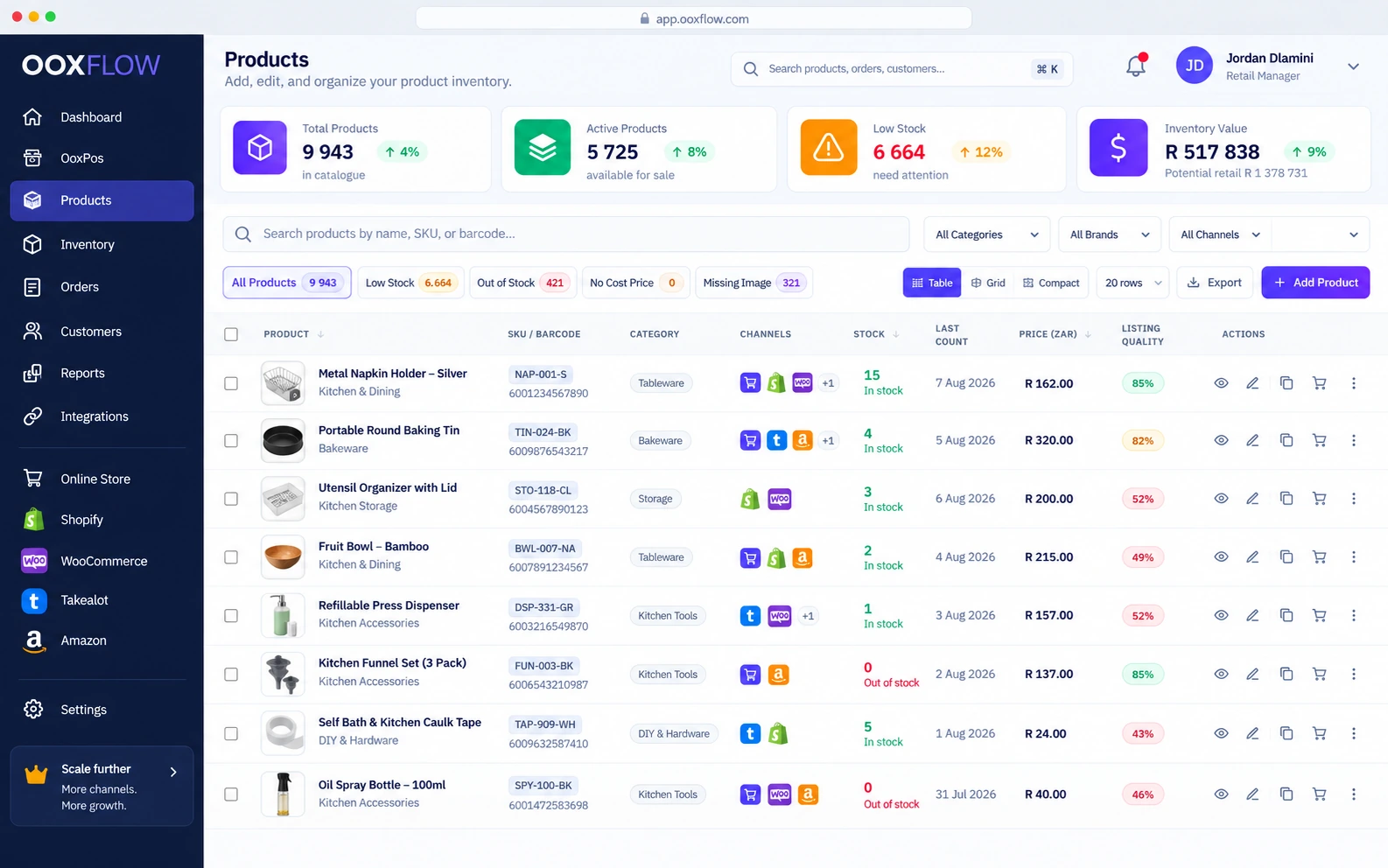This screenshot has height=868, width=1388.
Task: Open more actions for Oil Spray Bottle
Action: click(1353, 794)
